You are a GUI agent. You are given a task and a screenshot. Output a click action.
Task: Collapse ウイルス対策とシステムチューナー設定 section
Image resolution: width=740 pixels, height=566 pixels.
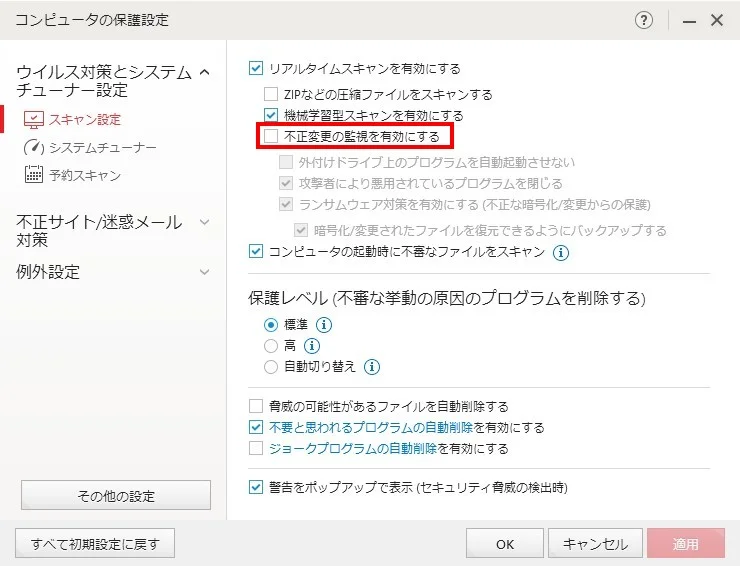pos(204,72)
